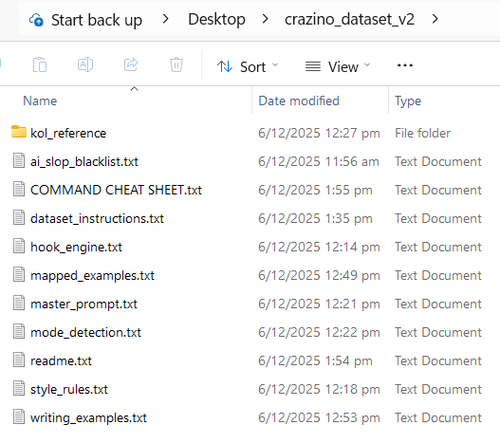
Task: Click date 6/12/2025 1:54 pm
Action: point(315,361)
